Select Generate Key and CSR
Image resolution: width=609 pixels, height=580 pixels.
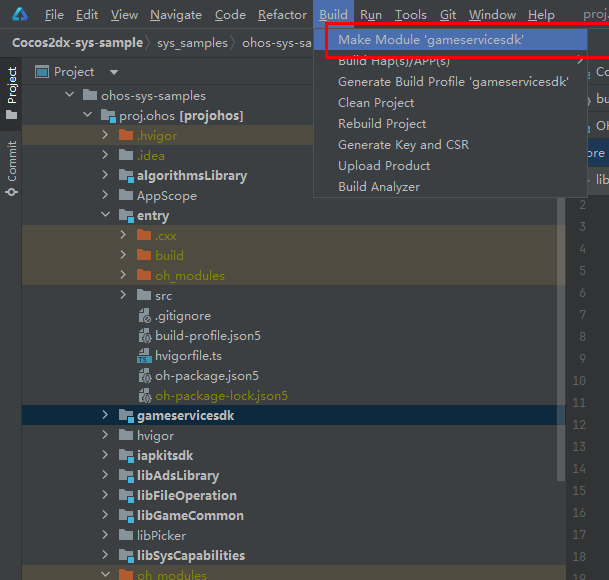coord(451,145)
